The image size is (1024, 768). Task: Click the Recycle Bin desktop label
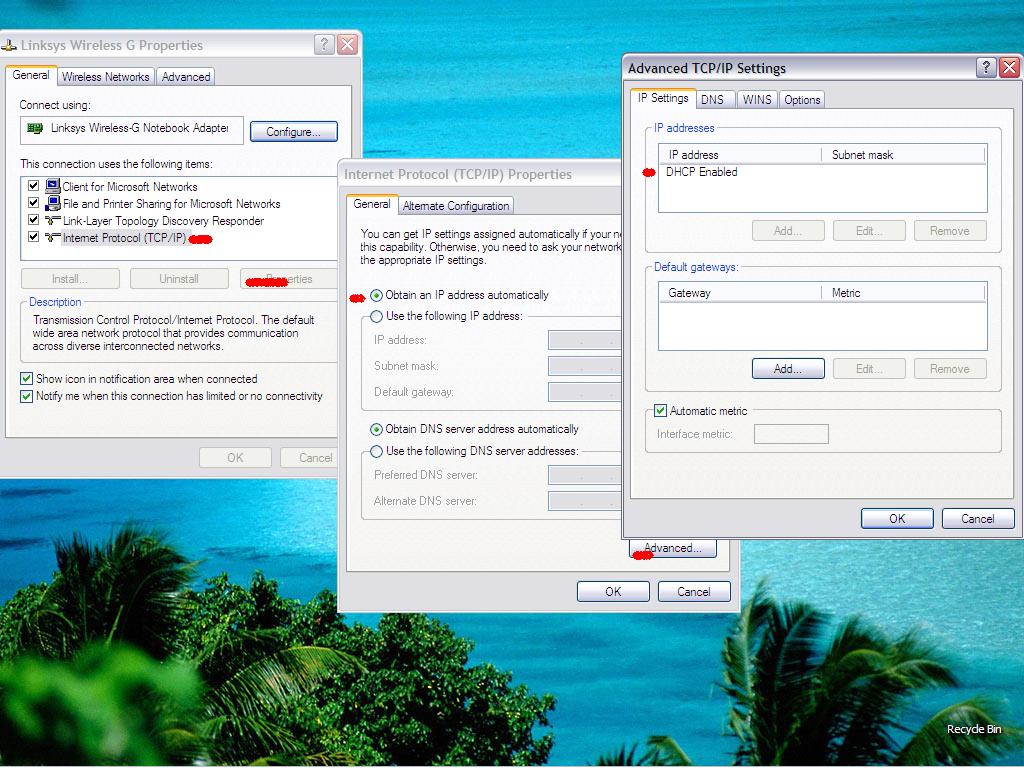pos(974,729)
